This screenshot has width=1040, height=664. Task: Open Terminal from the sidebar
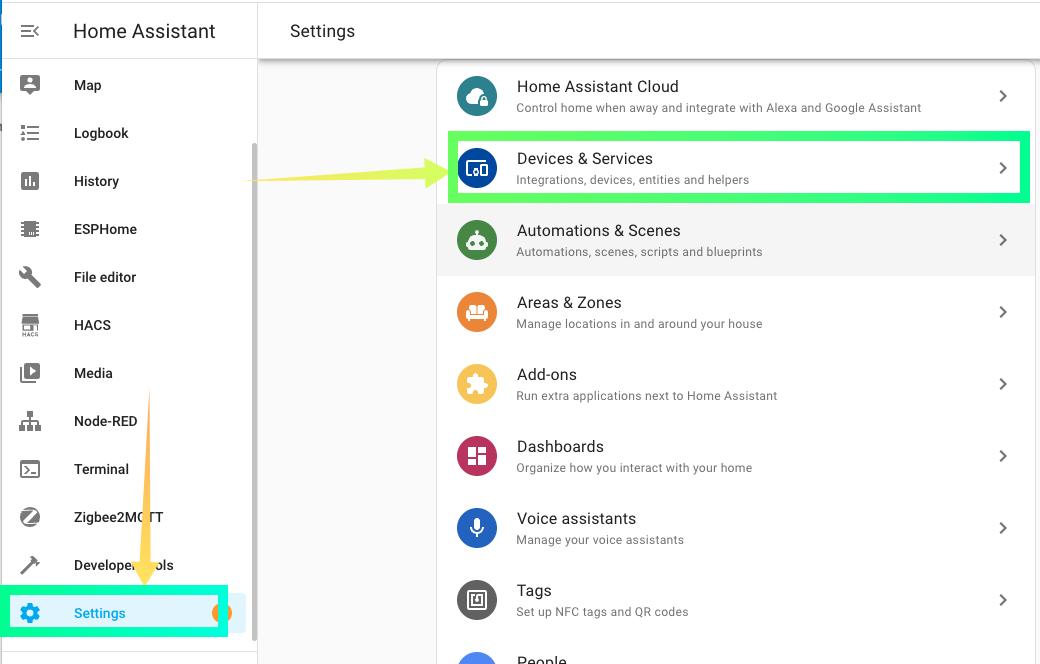tap(126, 469)
